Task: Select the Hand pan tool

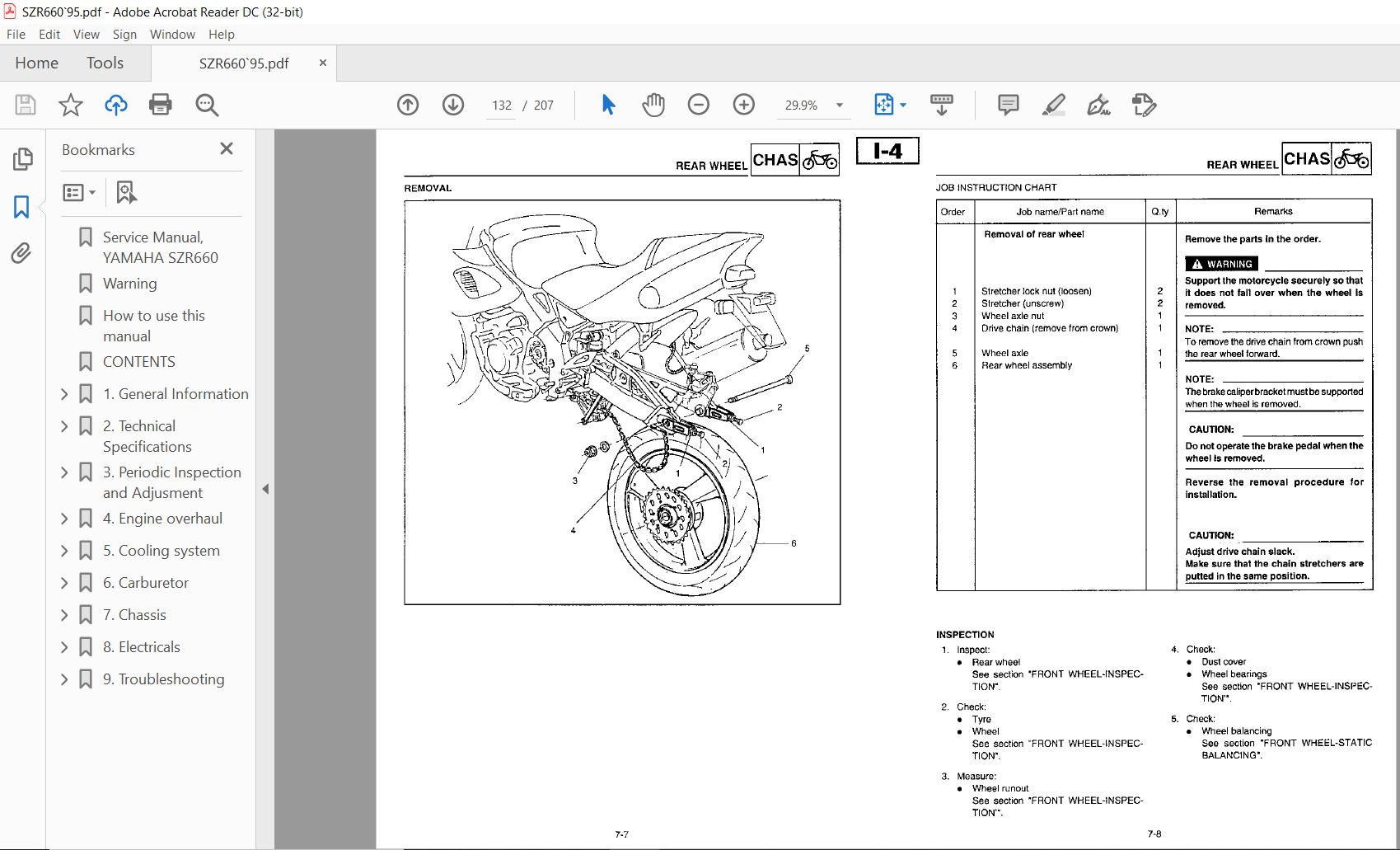Action: coord(653,105)
